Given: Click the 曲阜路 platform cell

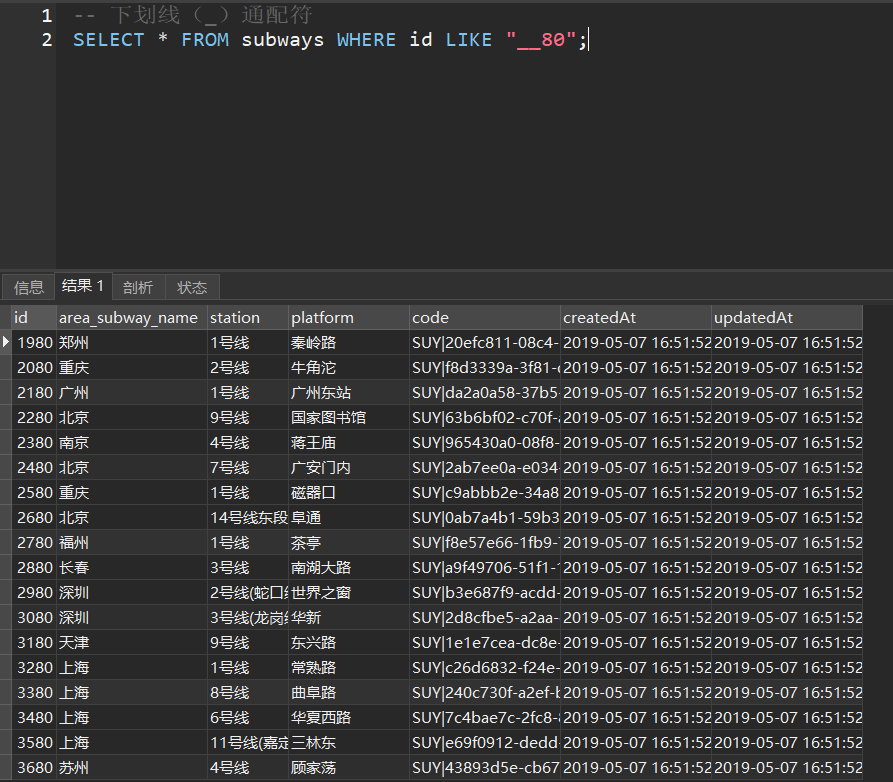Looking at the screenshot, I should coord(349,693).
